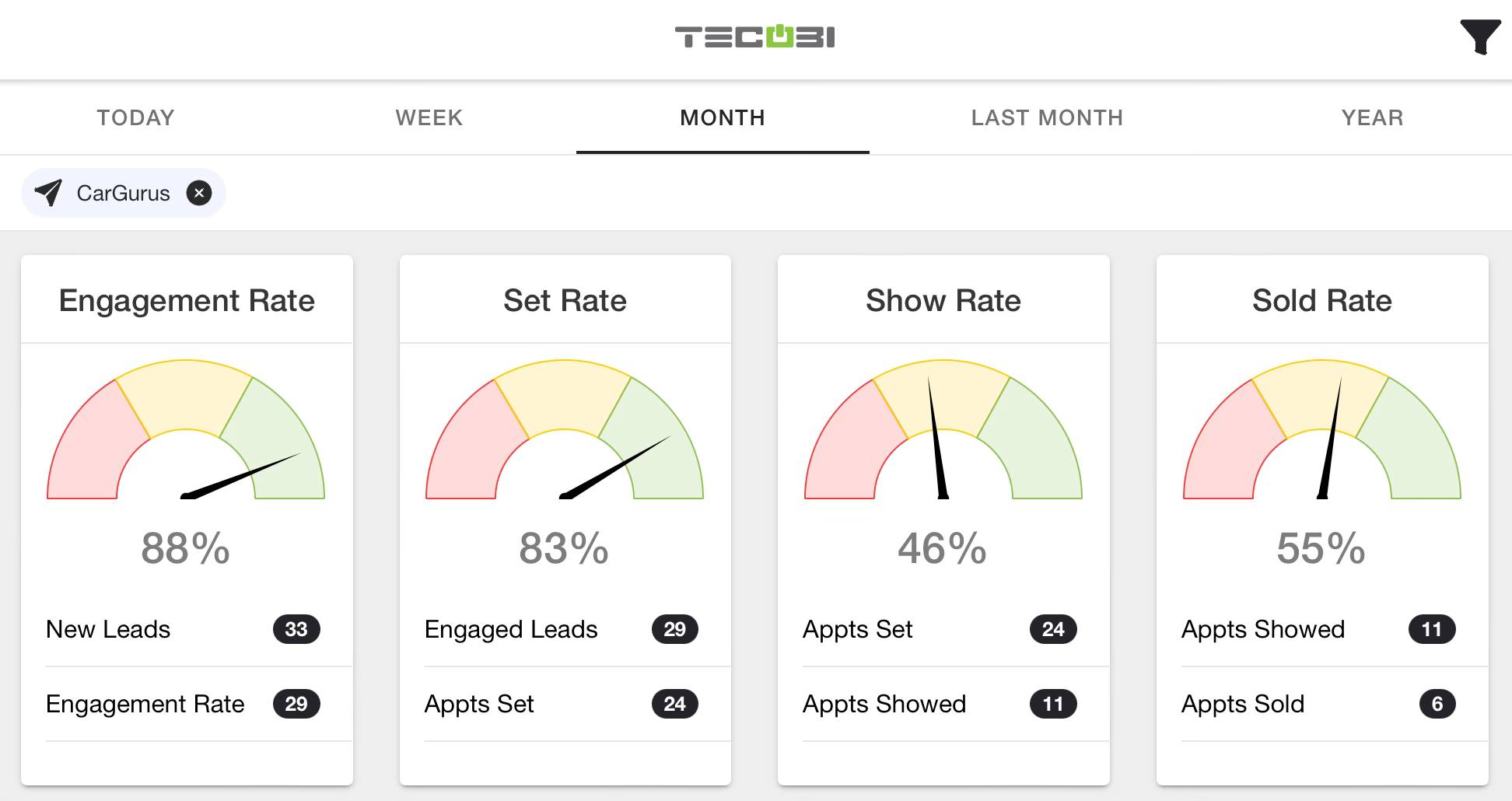Click the 88% engagement value

tap(186, 548)
